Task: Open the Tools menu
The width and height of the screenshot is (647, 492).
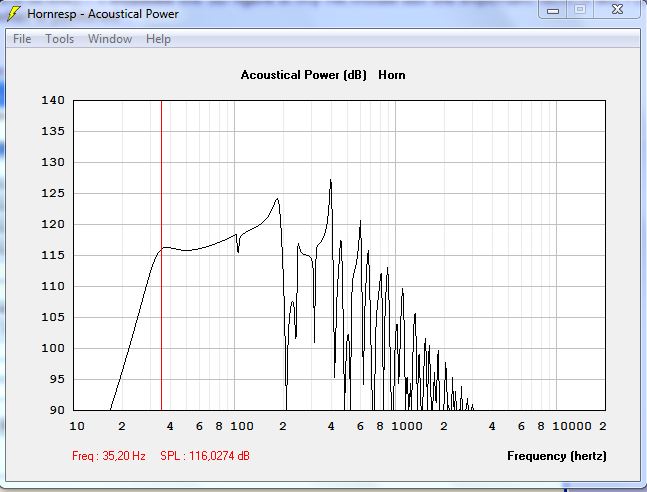Action: (x=60, y=39)
